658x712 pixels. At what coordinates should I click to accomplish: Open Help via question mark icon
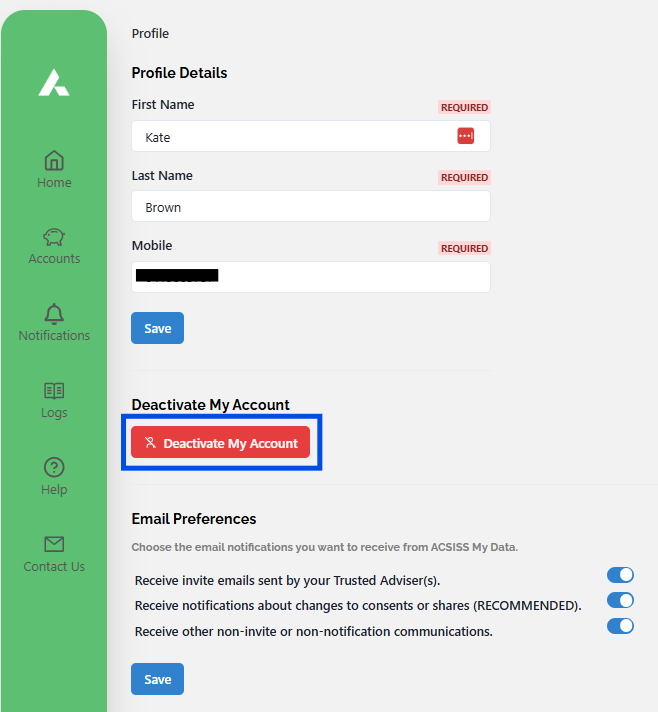point(54,467)
